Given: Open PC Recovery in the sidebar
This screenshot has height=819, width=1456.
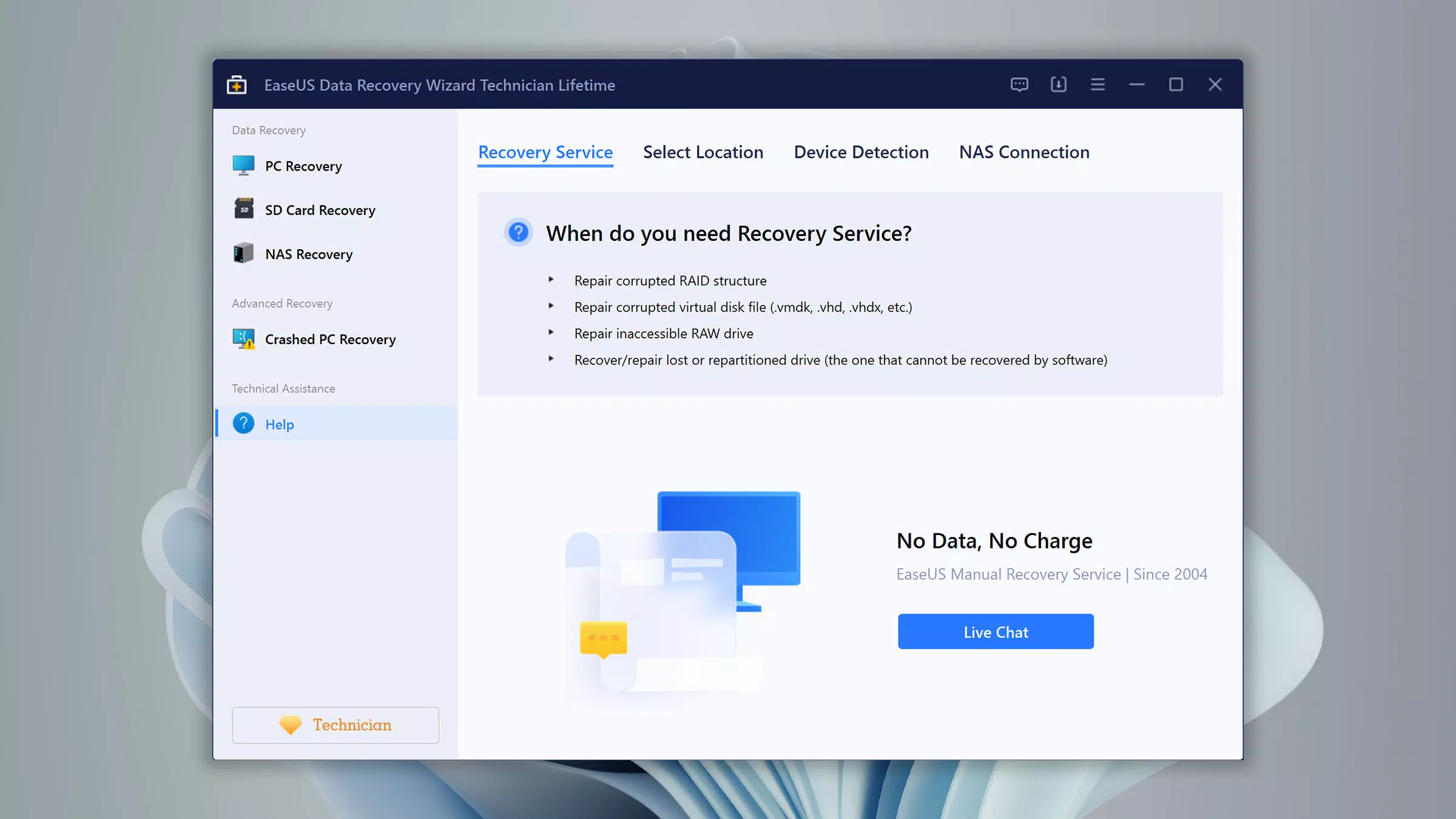Looking at the screenshot, I should point(335,166).
